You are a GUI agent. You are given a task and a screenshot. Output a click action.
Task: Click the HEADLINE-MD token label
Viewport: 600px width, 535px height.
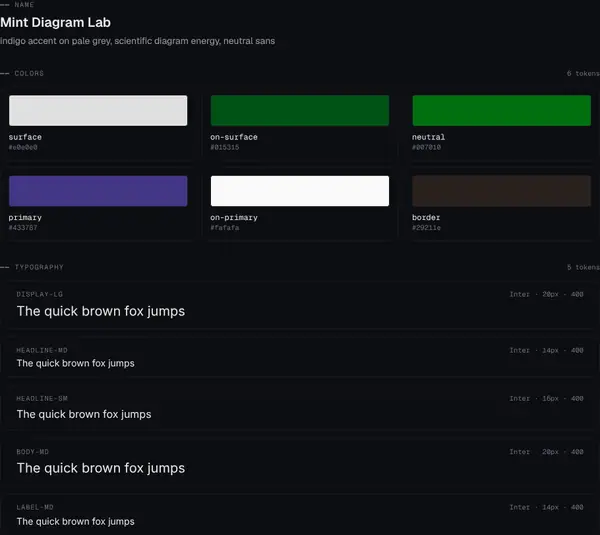tap(42, 350)
